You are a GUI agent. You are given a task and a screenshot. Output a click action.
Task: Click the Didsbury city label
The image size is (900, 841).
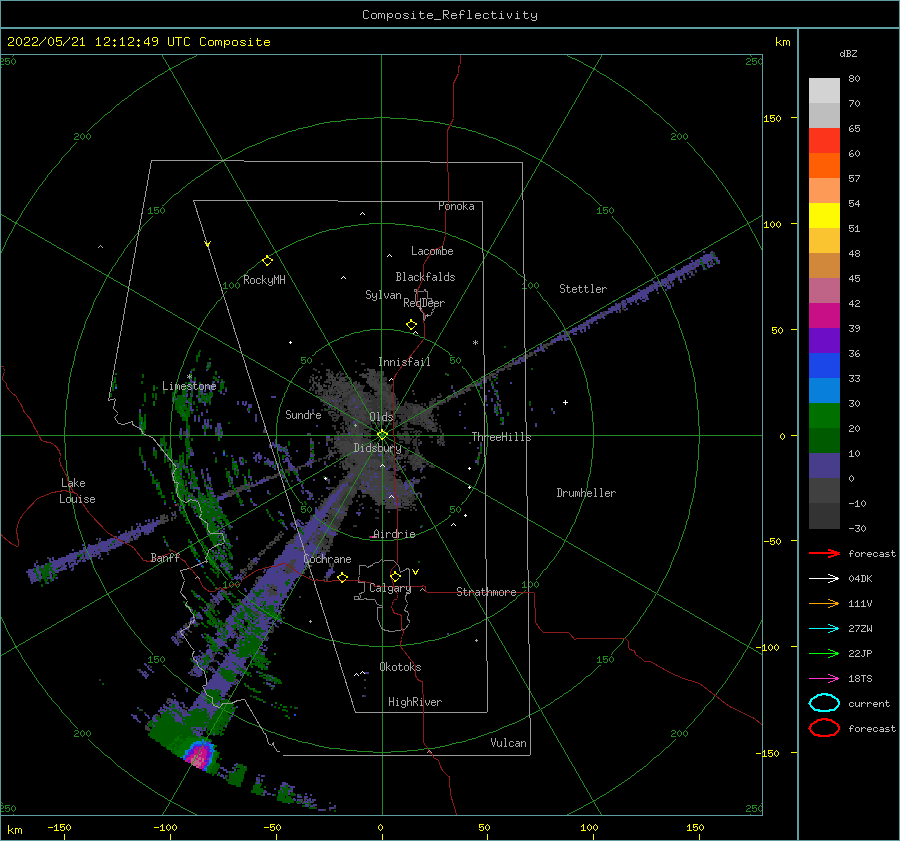click(377, 448)
